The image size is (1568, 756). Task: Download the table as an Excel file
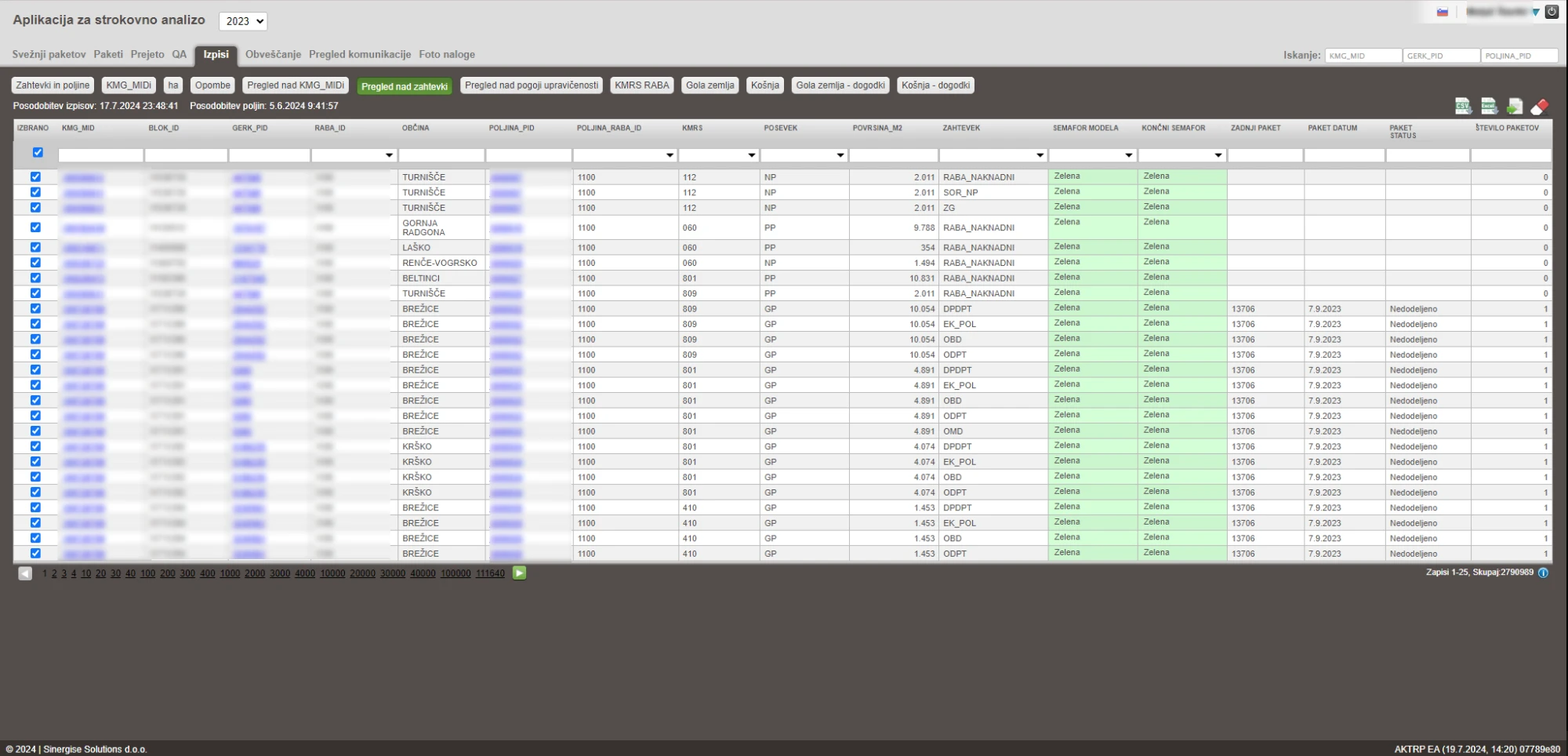tap(1489, 106)
